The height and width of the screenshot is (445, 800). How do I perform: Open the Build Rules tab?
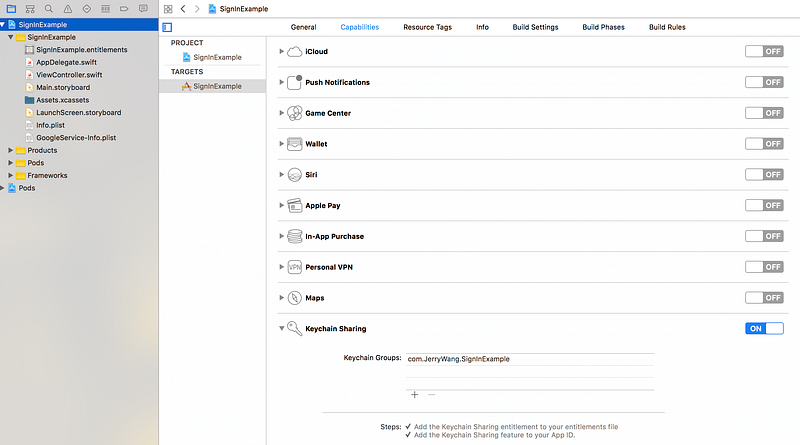[x=667, y=27]
